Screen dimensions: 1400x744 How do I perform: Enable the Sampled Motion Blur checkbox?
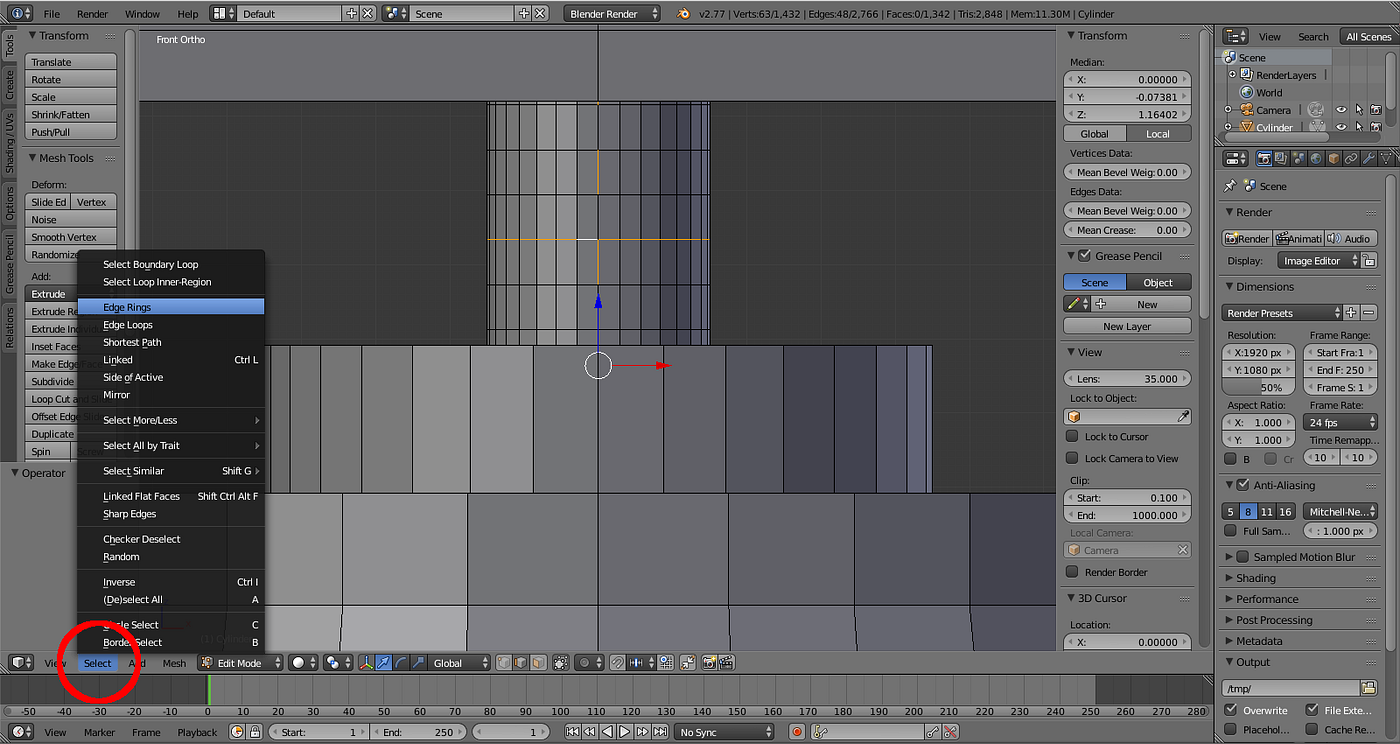(x=1243, y=557)
